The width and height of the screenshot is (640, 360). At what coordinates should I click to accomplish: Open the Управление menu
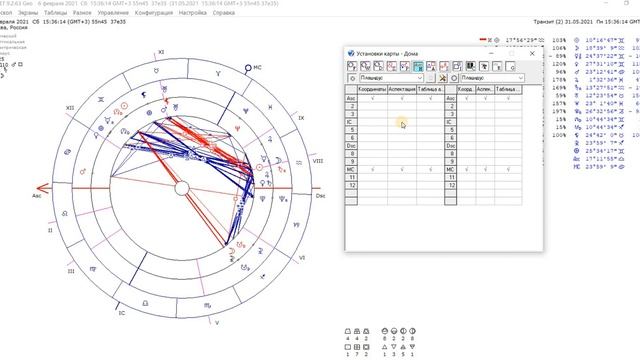(113, 13)
